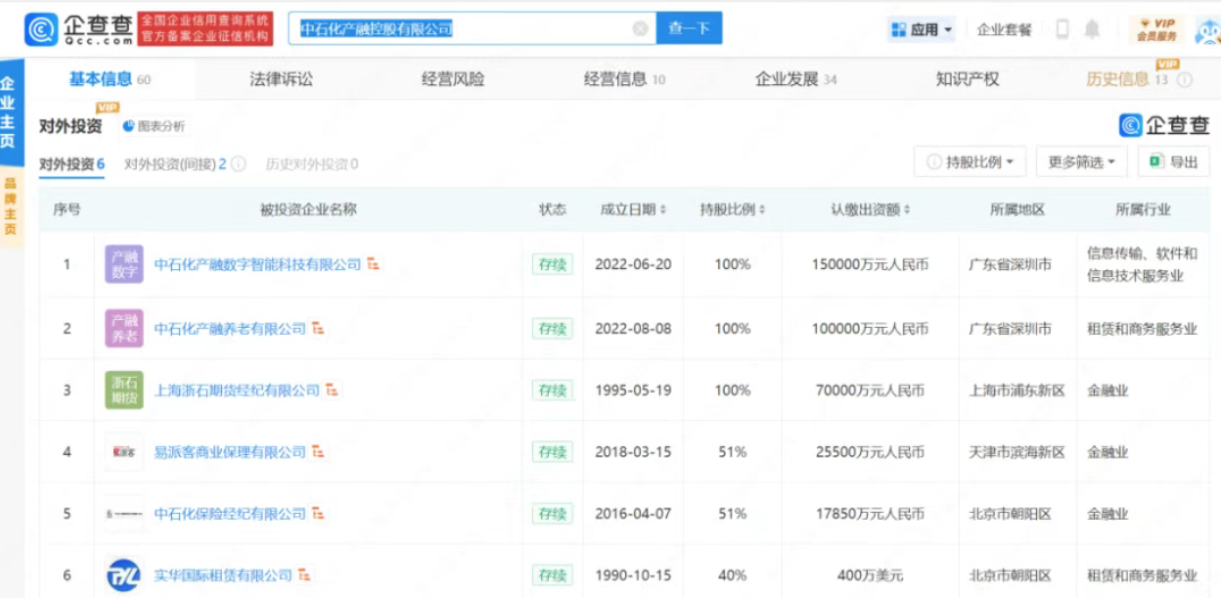
Task: Open 中石化产融养老有限公司 link
Action: click(x=230, y=328)
